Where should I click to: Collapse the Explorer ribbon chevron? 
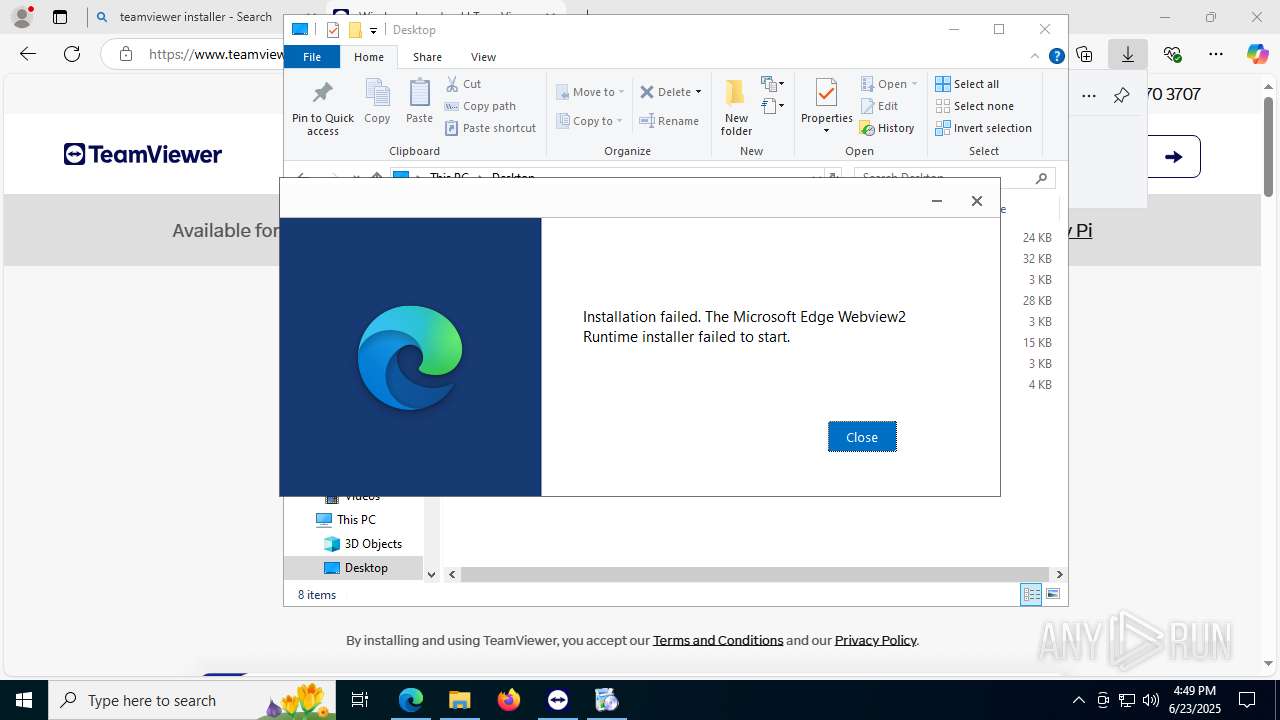tap(1035, 57)
